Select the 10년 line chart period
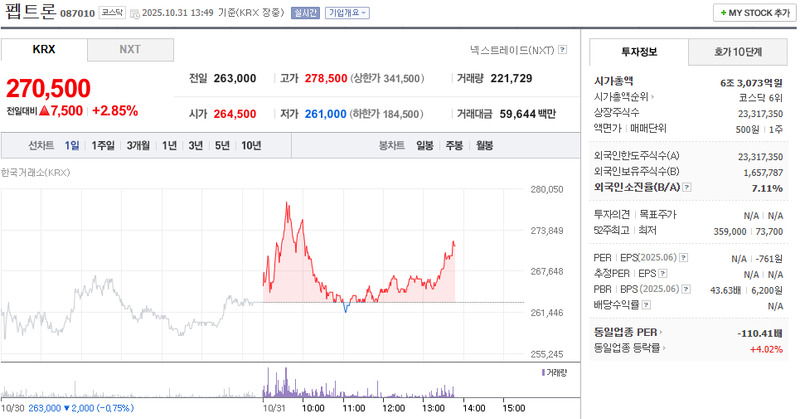Image resolution: width=800 pixels, height=419 pixels. pos(252,146)
